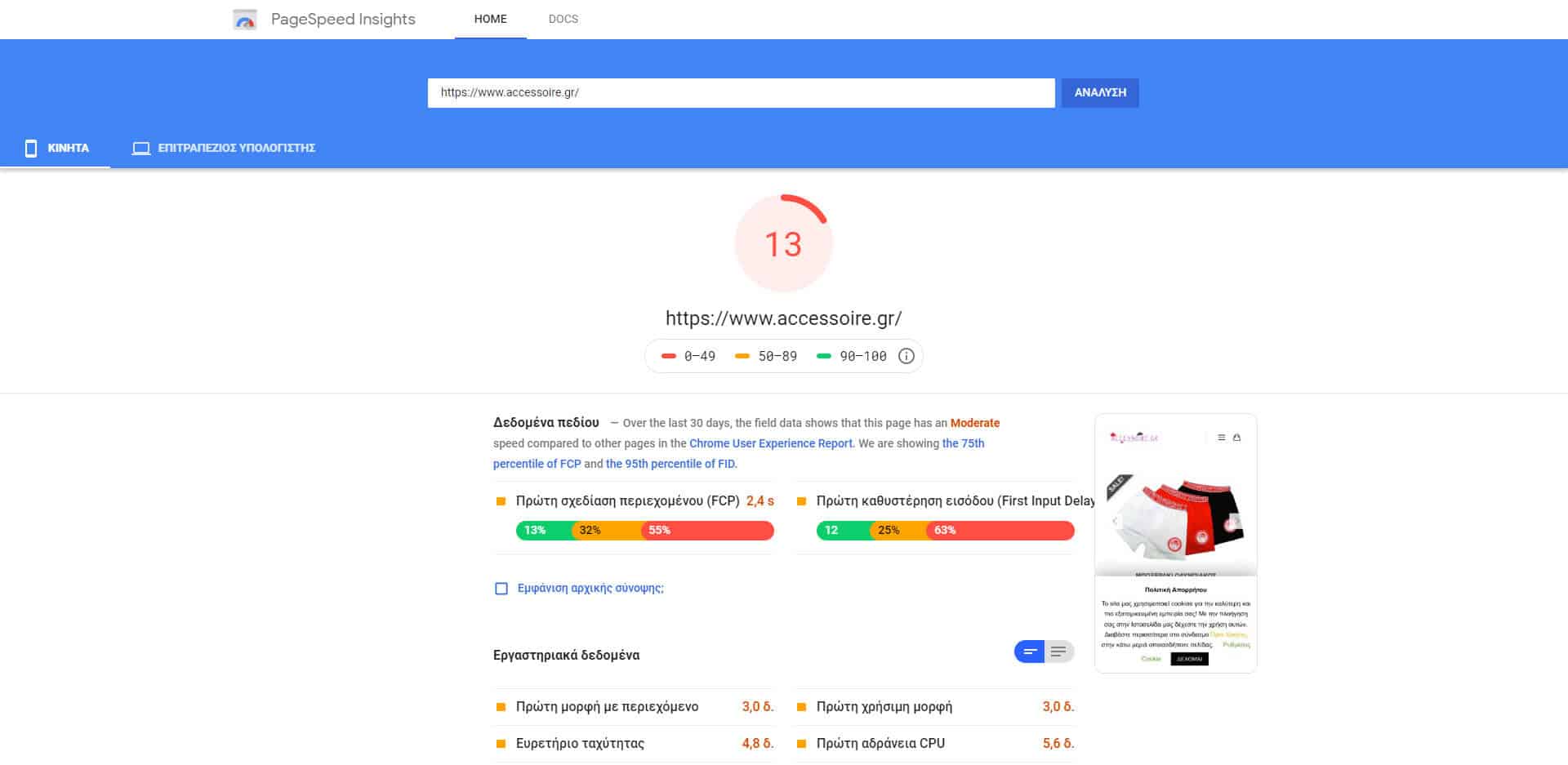Click the ΑΝΑΛΥΣΗ button
Image resolution: width=1568 pixels, height=765 pixels.
(1100, 93)
